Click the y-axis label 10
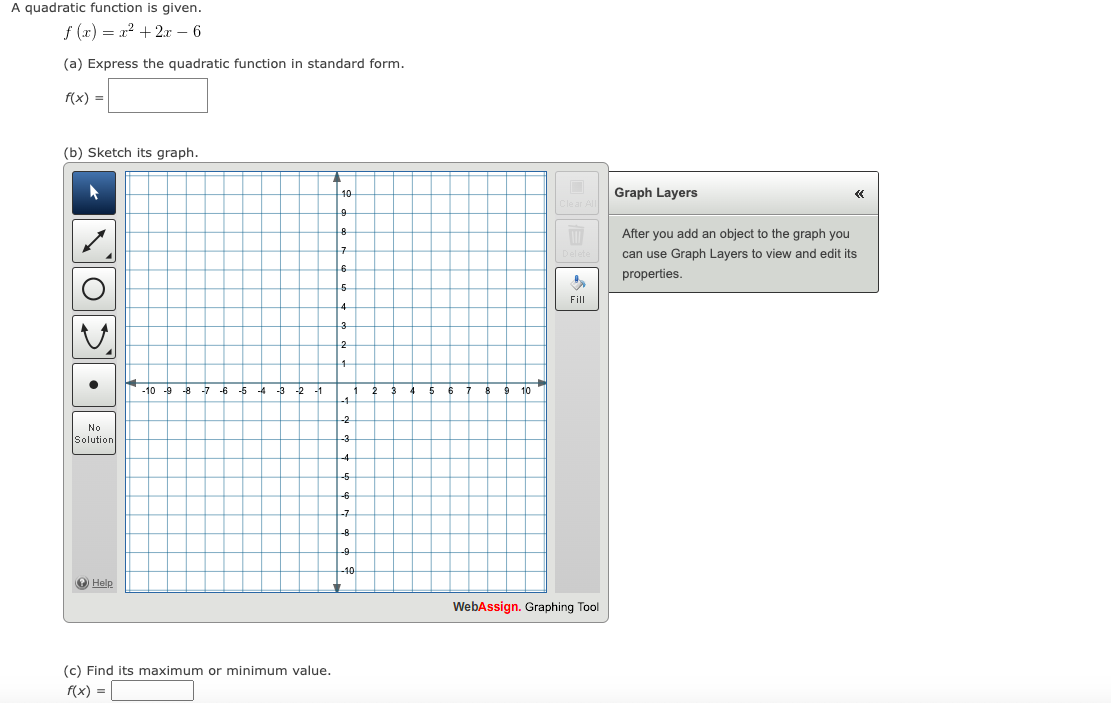This screenshot has height=703, width=1111. click(x=346, y=193)
